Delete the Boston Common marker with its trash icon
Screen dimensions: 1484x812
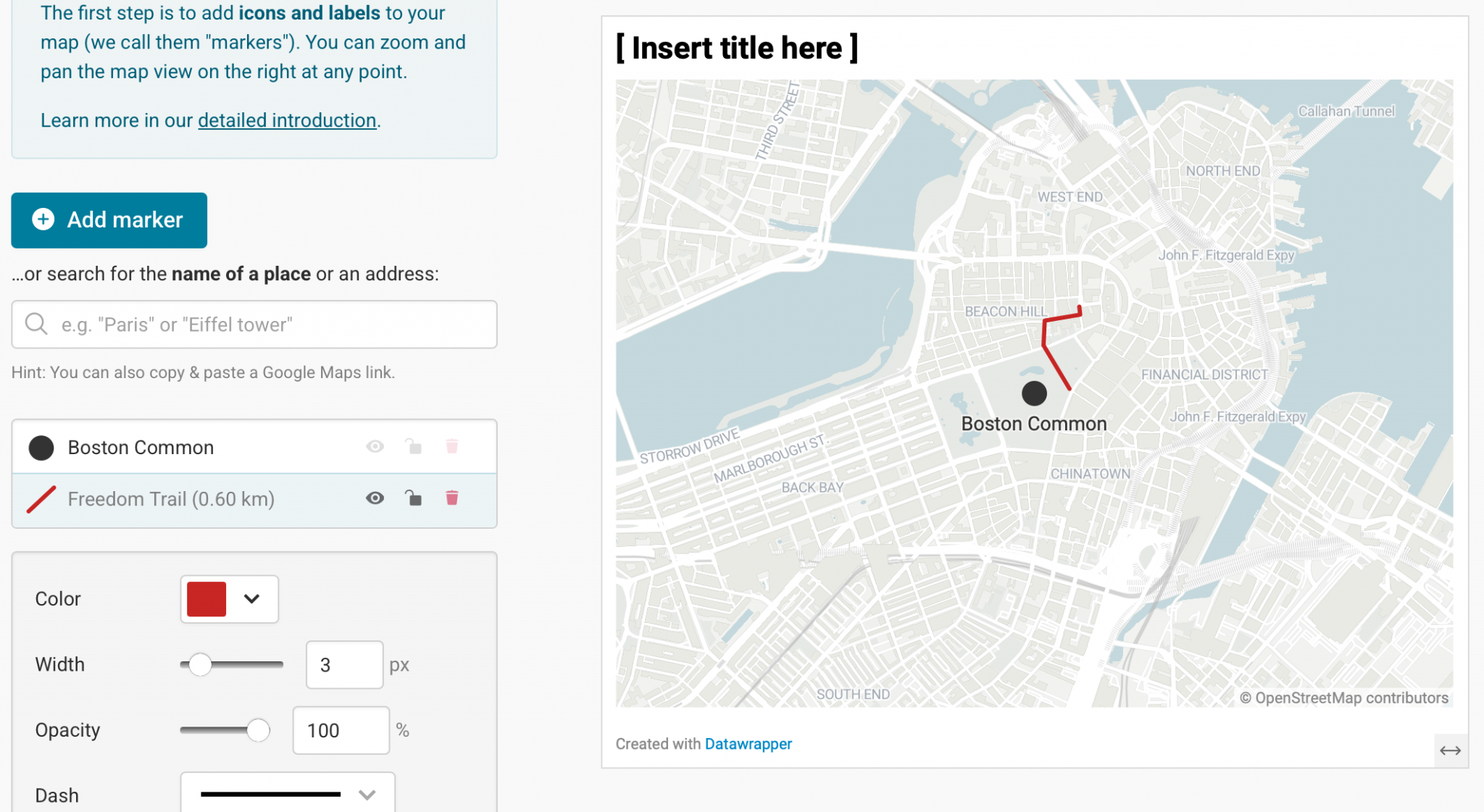(x=452, y=447)
